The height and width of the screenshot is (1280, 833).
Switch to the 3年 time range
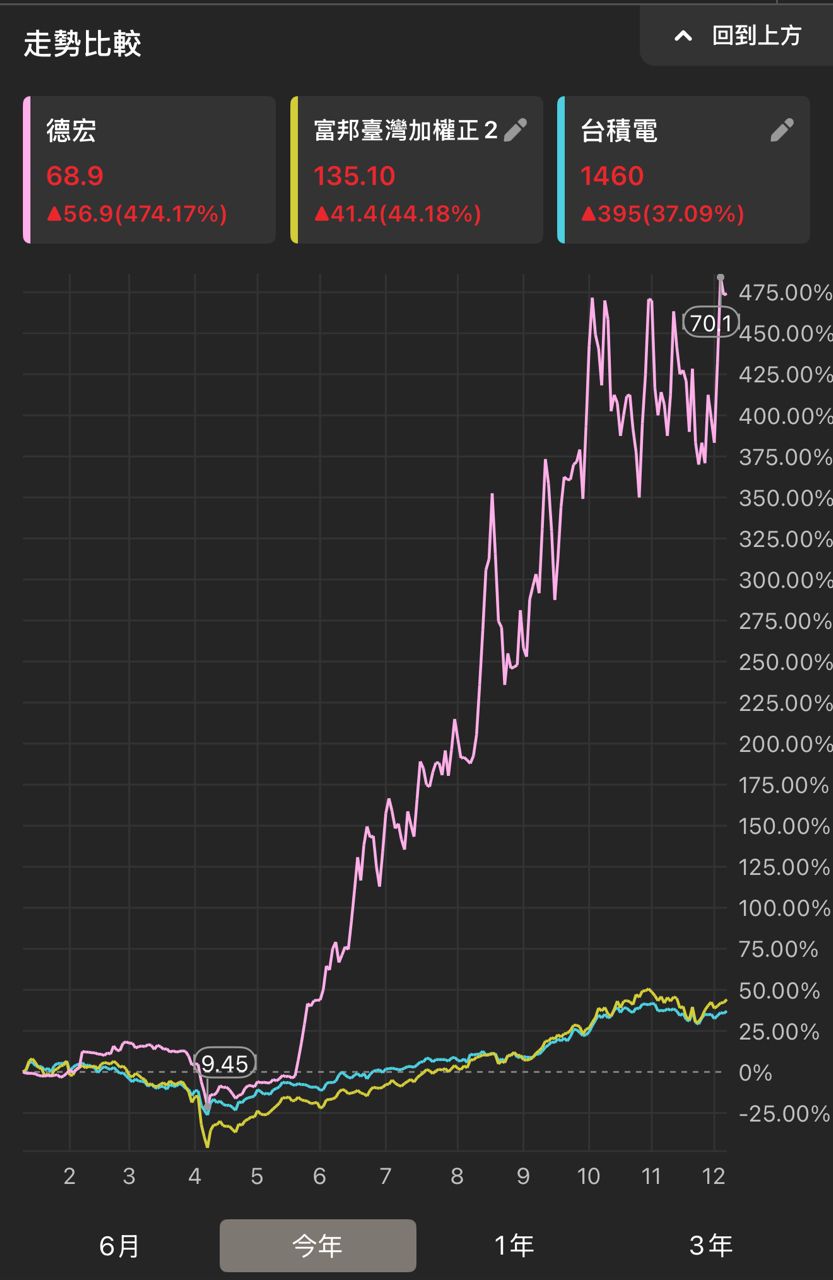(x=711, y=1245)
